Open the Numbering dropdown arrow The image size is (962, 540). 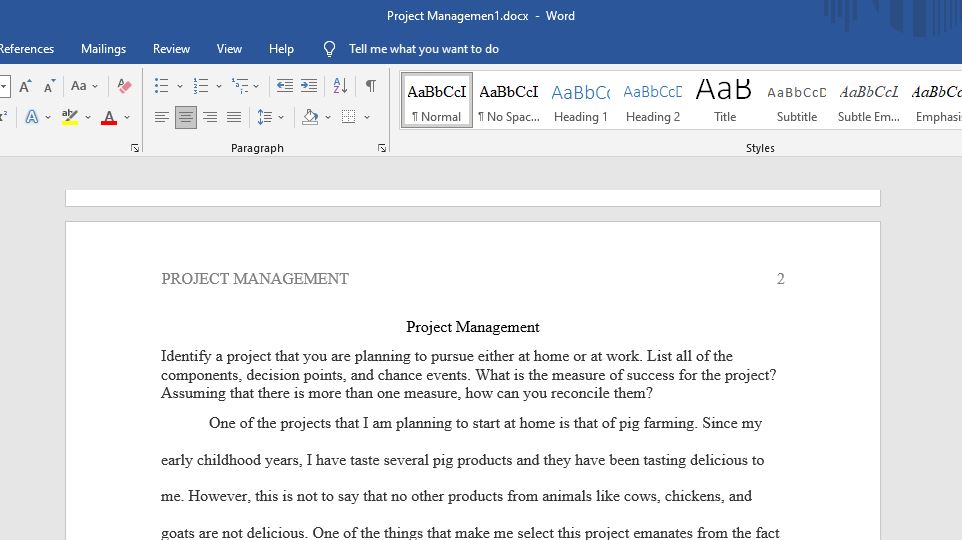click(218, 87)
